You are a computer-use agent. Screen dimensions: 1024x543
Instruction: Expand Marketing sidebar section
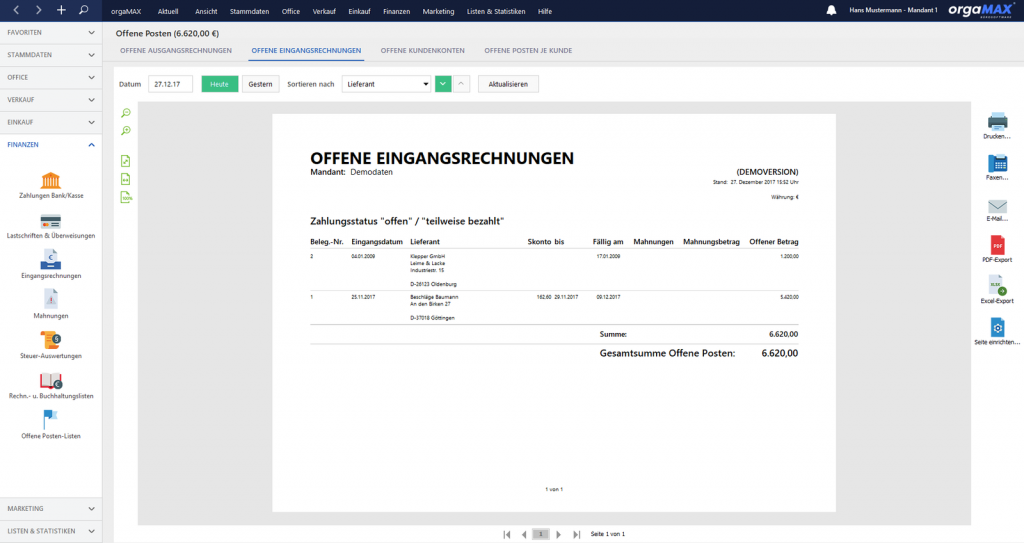[51, 508]
